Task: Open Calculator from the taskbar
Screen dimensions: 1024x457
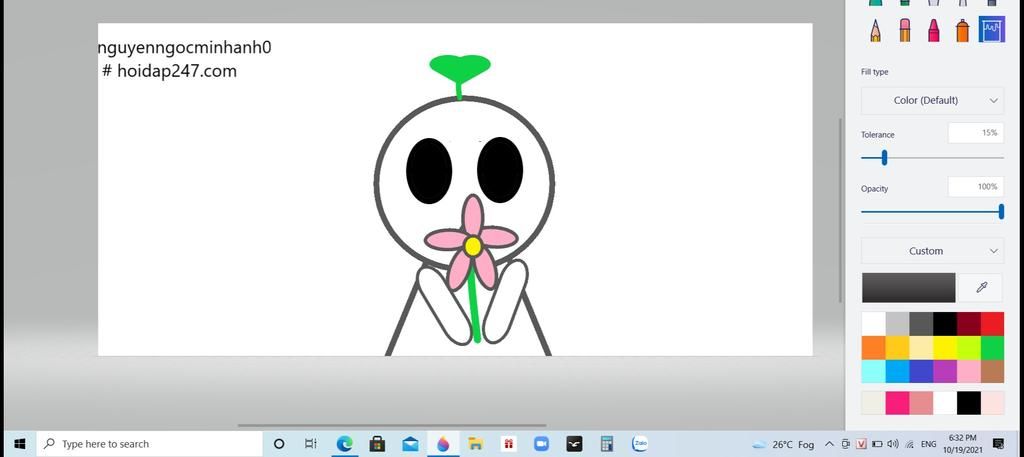Action: coord(607,444)
